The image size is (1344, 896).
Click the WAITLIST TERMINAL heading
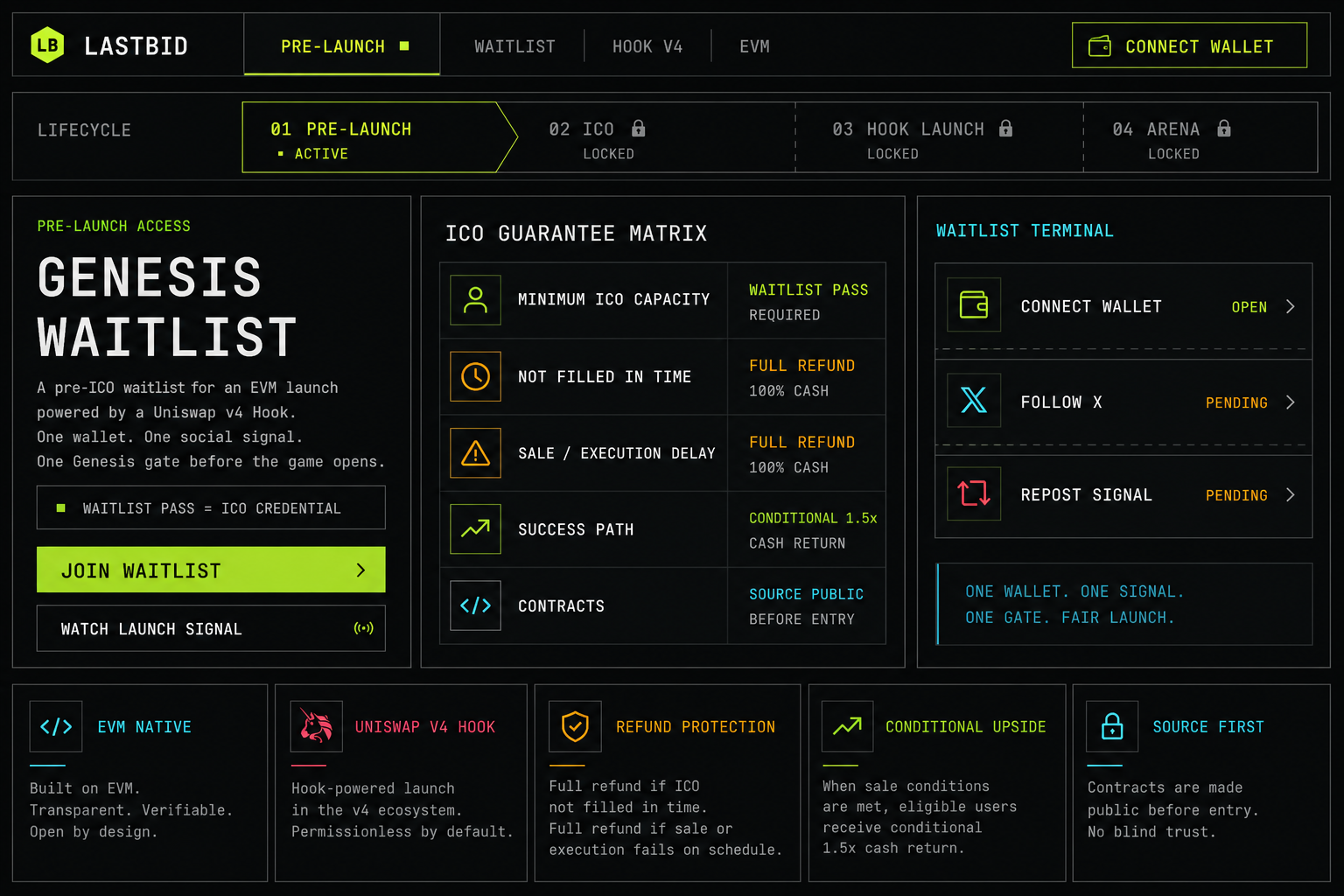click(1025, 230)
